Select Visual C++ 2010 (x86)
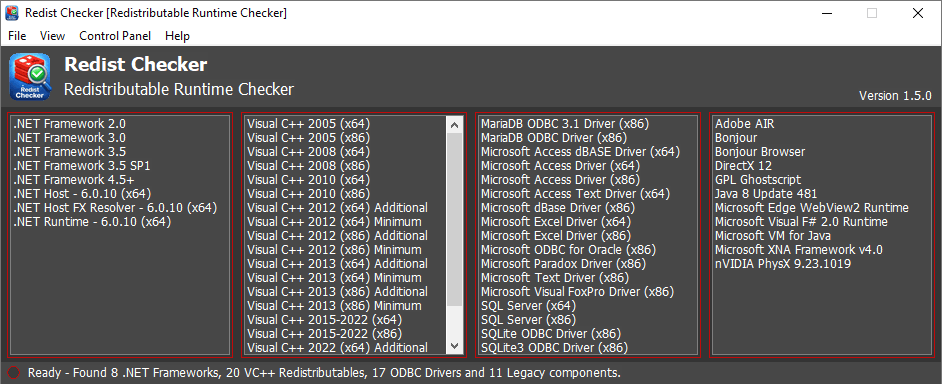Screen dimensions: 942x384 pyautogui.click(x=308, y=194)
